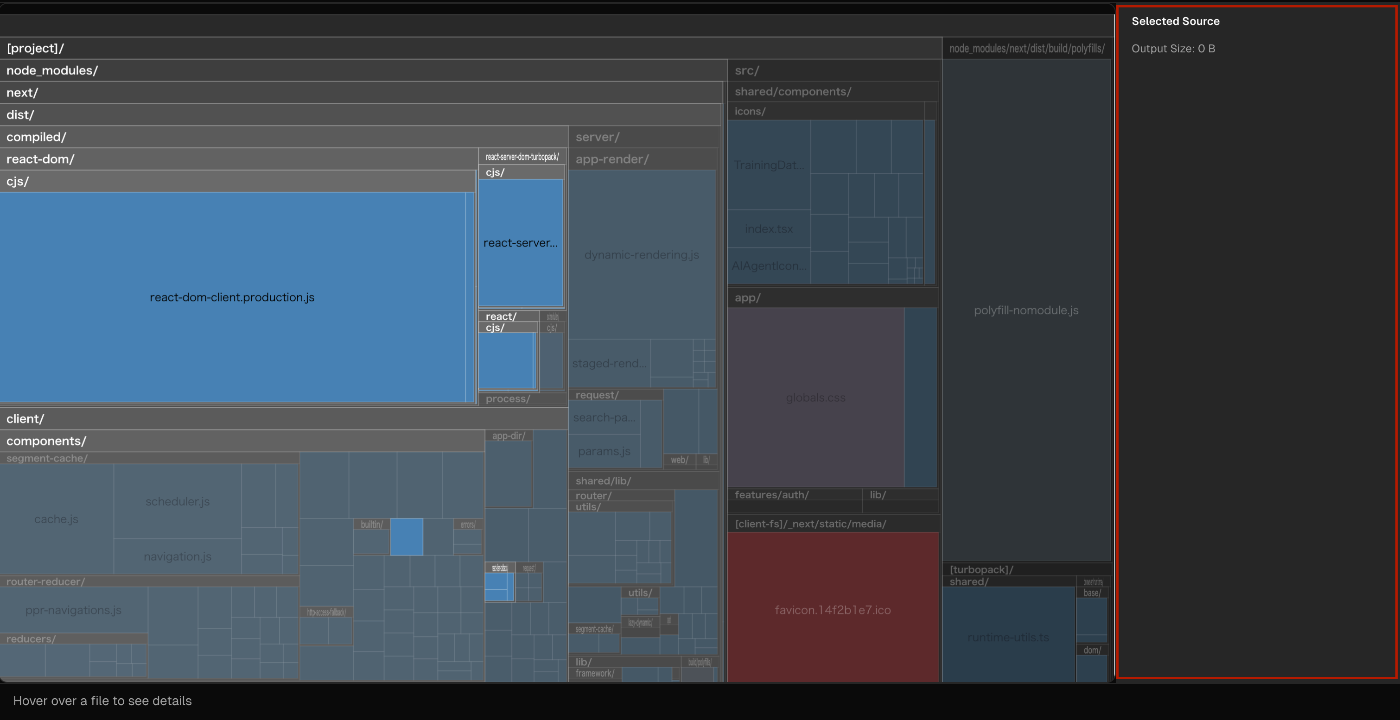Viewport: 1400px width, 720px height.
Task: Select the favicon.14f2b1e7.ico block
Action: coord(833,609)
